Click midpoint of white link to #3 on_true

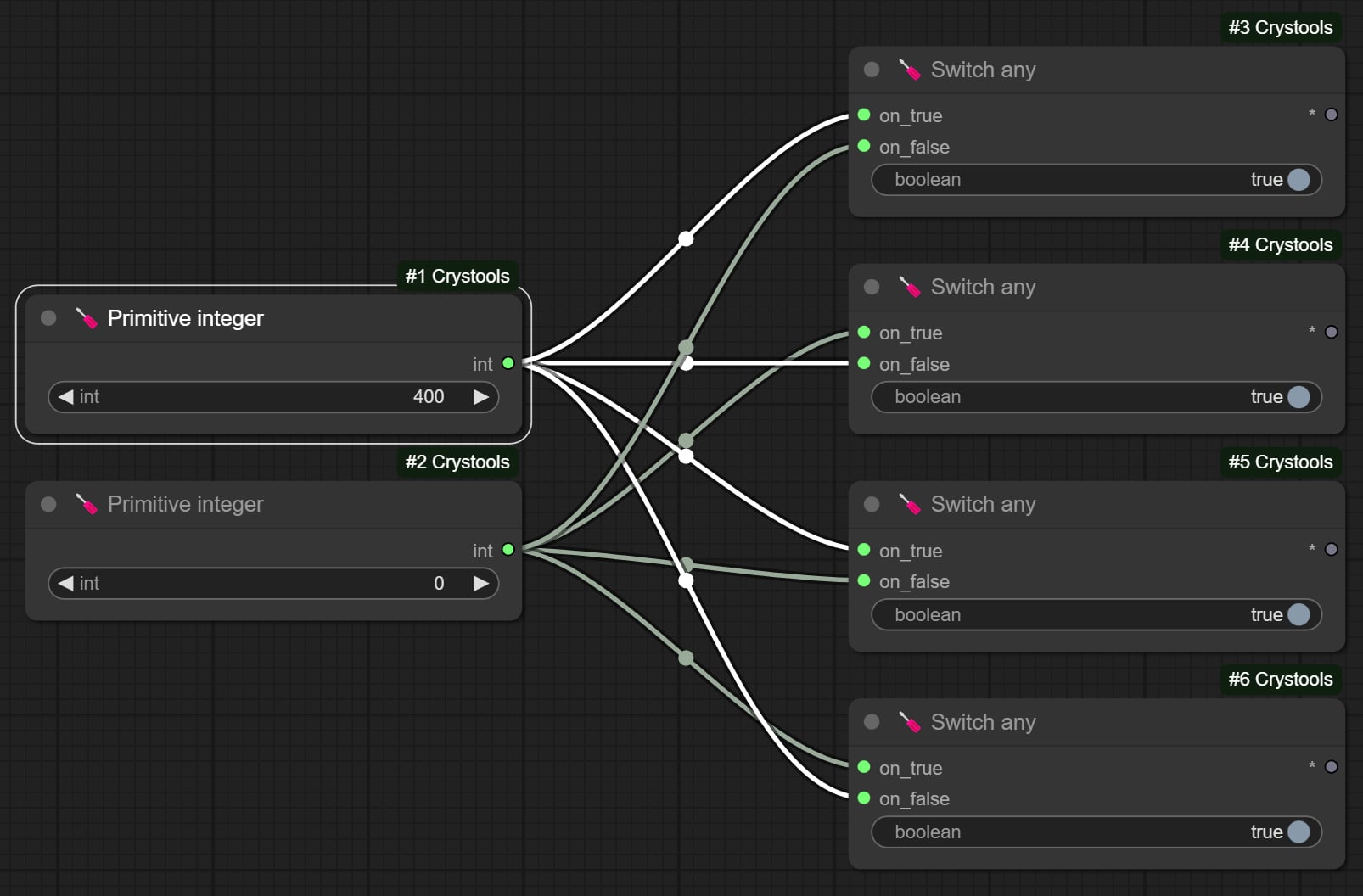tap(686, 238)
